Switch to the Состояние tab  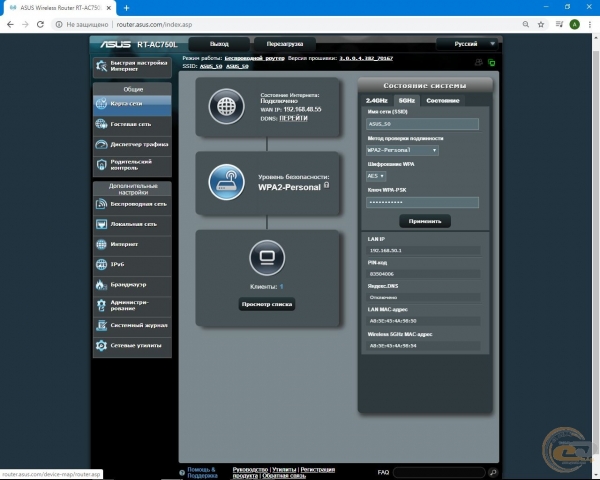click(x=443, y=101)
